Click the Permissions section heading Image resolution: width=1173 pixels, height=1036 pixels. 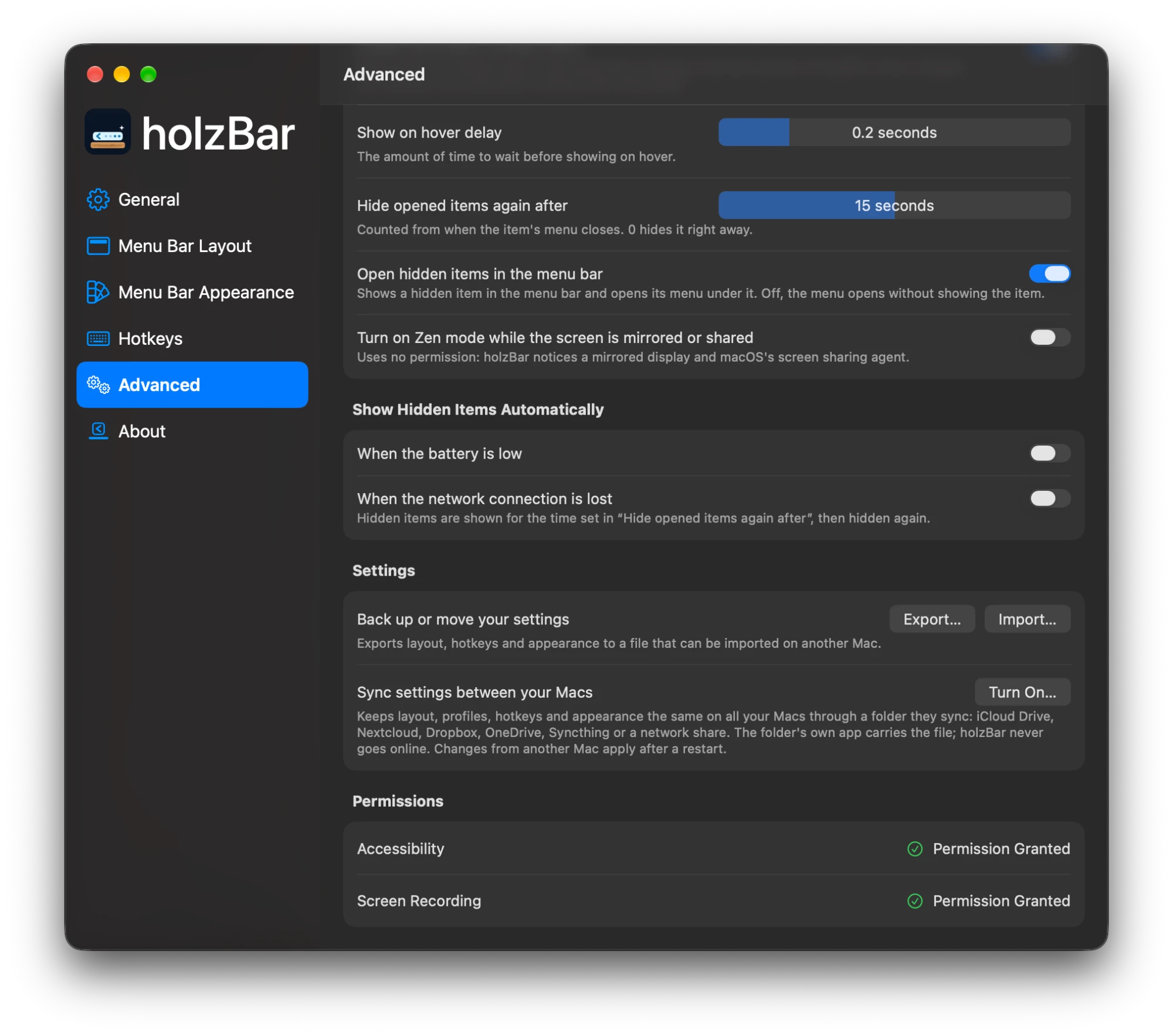(x=398, y=801)
